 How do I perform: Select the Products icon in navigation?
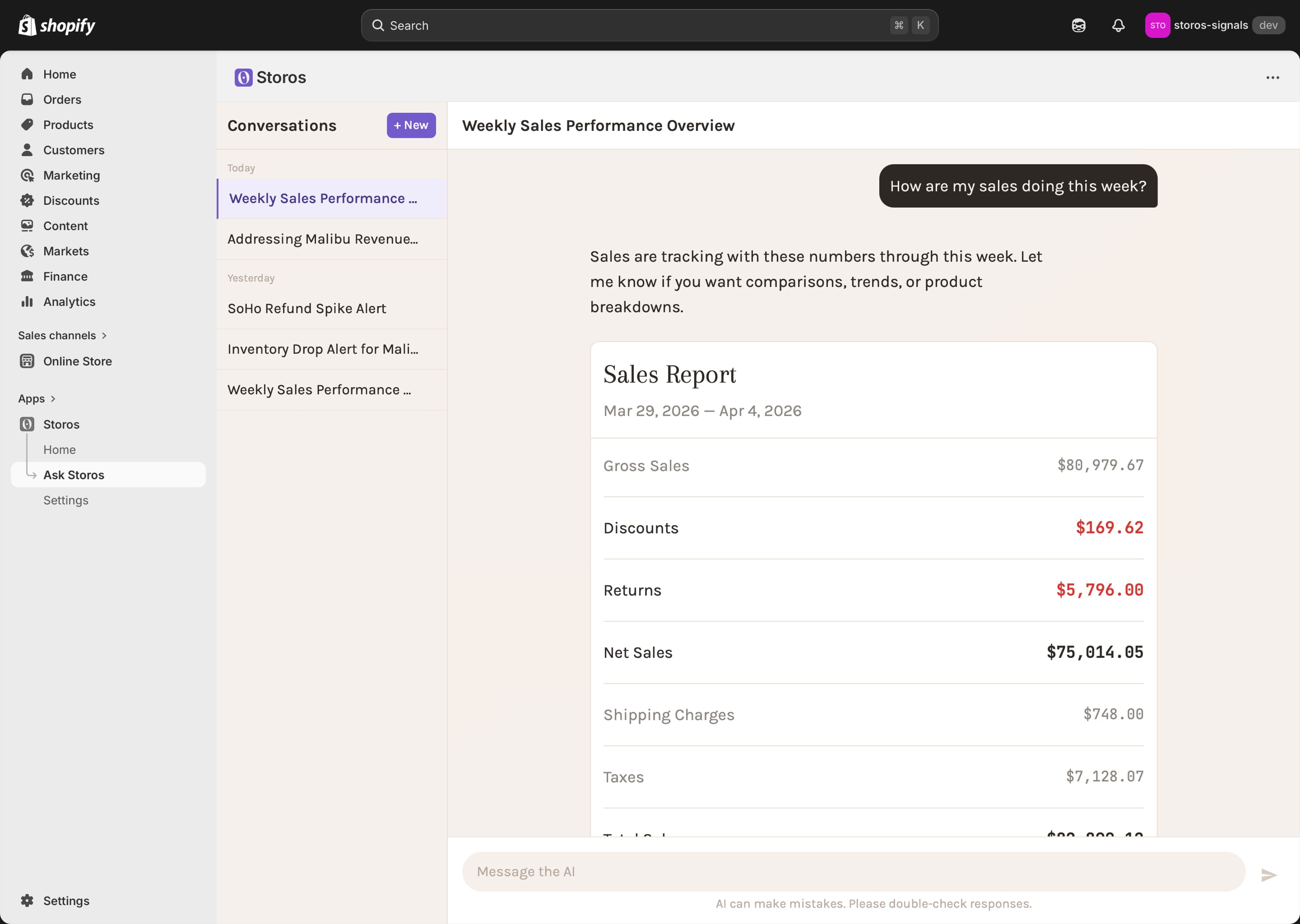coord(28,125)
